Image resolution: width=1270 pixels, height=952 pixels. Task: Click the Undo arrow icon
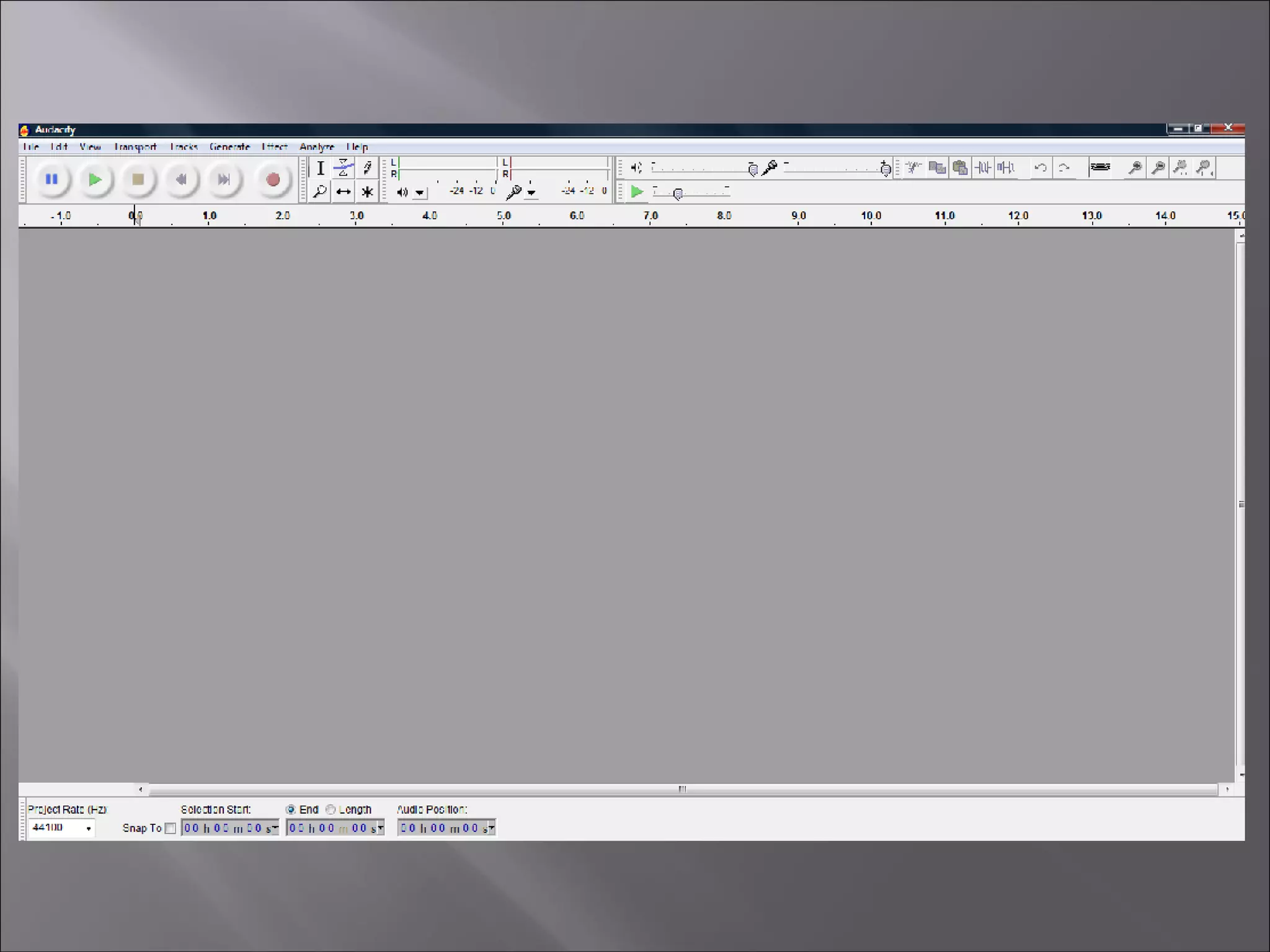coord(1041,168)
